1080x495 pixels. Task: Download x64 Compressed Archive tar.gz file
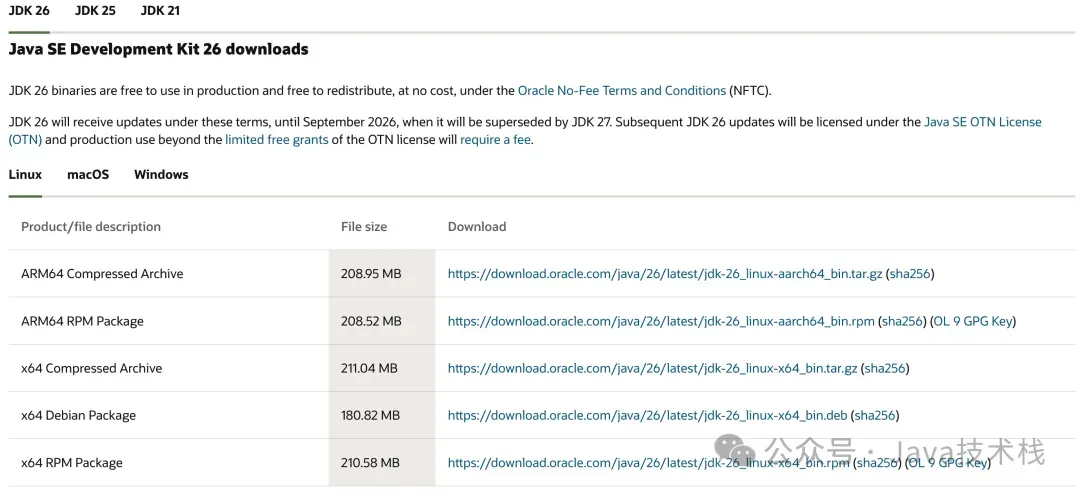point(652,368)
